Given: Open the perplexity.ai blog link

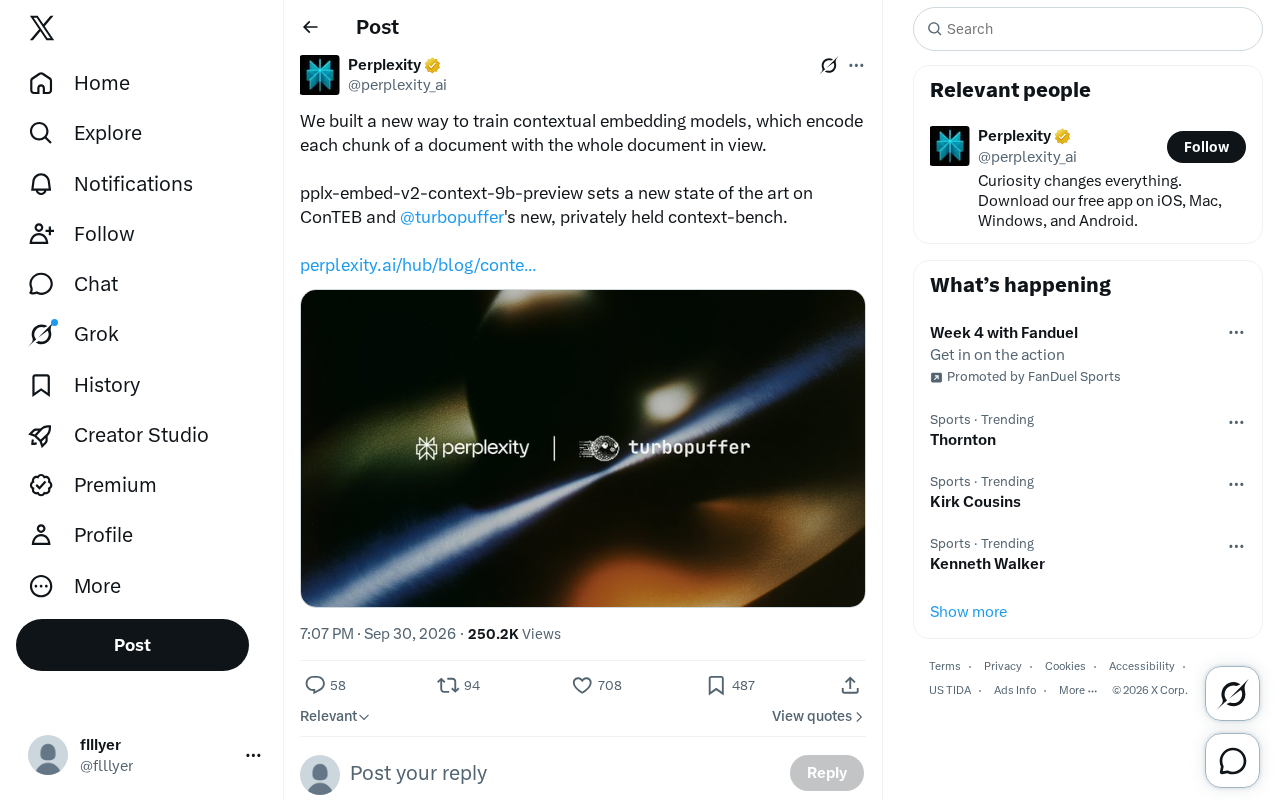Looking at the screenshot, I should coord(418,265).
